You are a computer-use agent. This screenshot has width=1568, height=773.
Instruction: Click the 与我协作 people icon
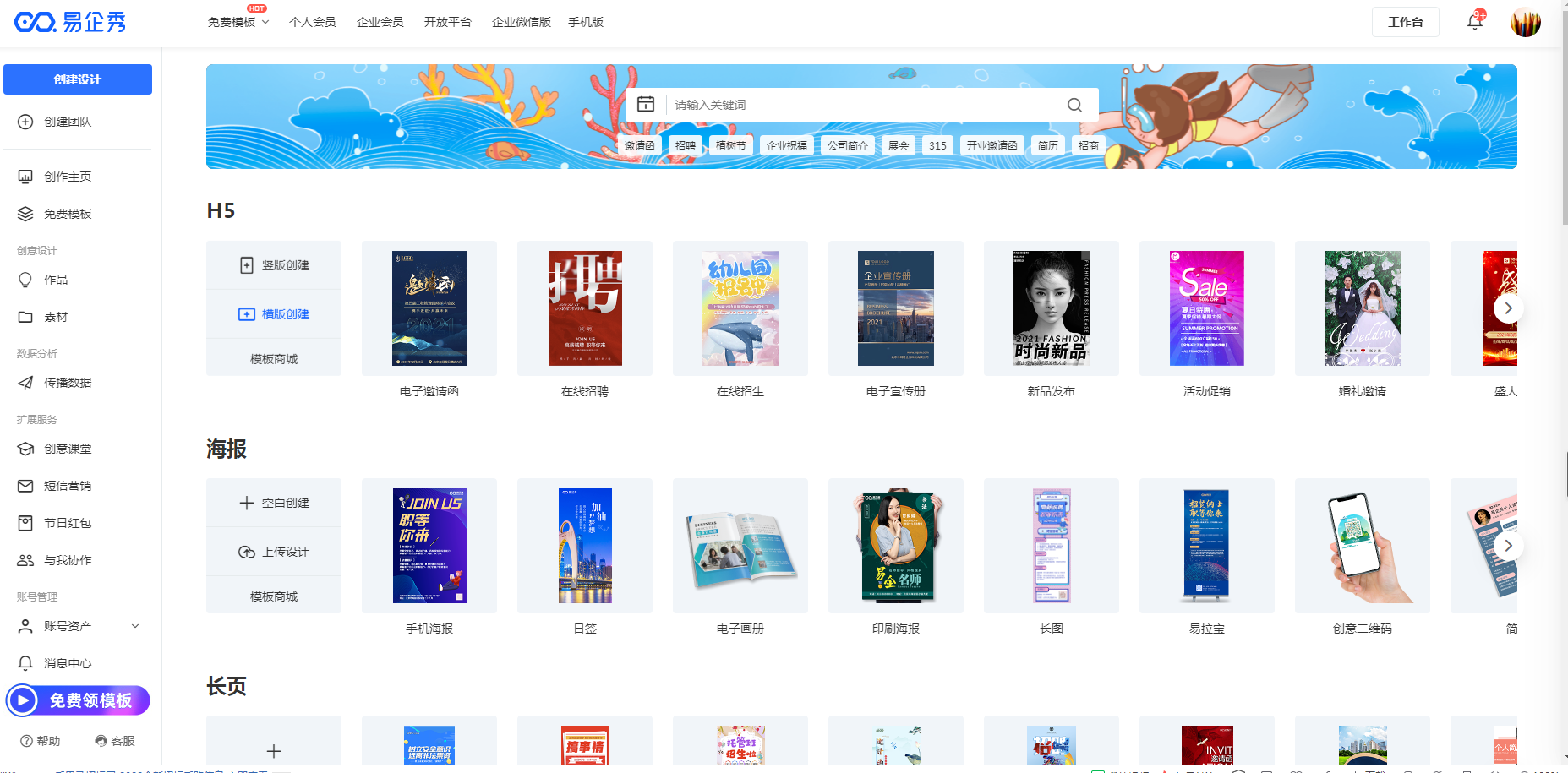(x=25, y=560)
